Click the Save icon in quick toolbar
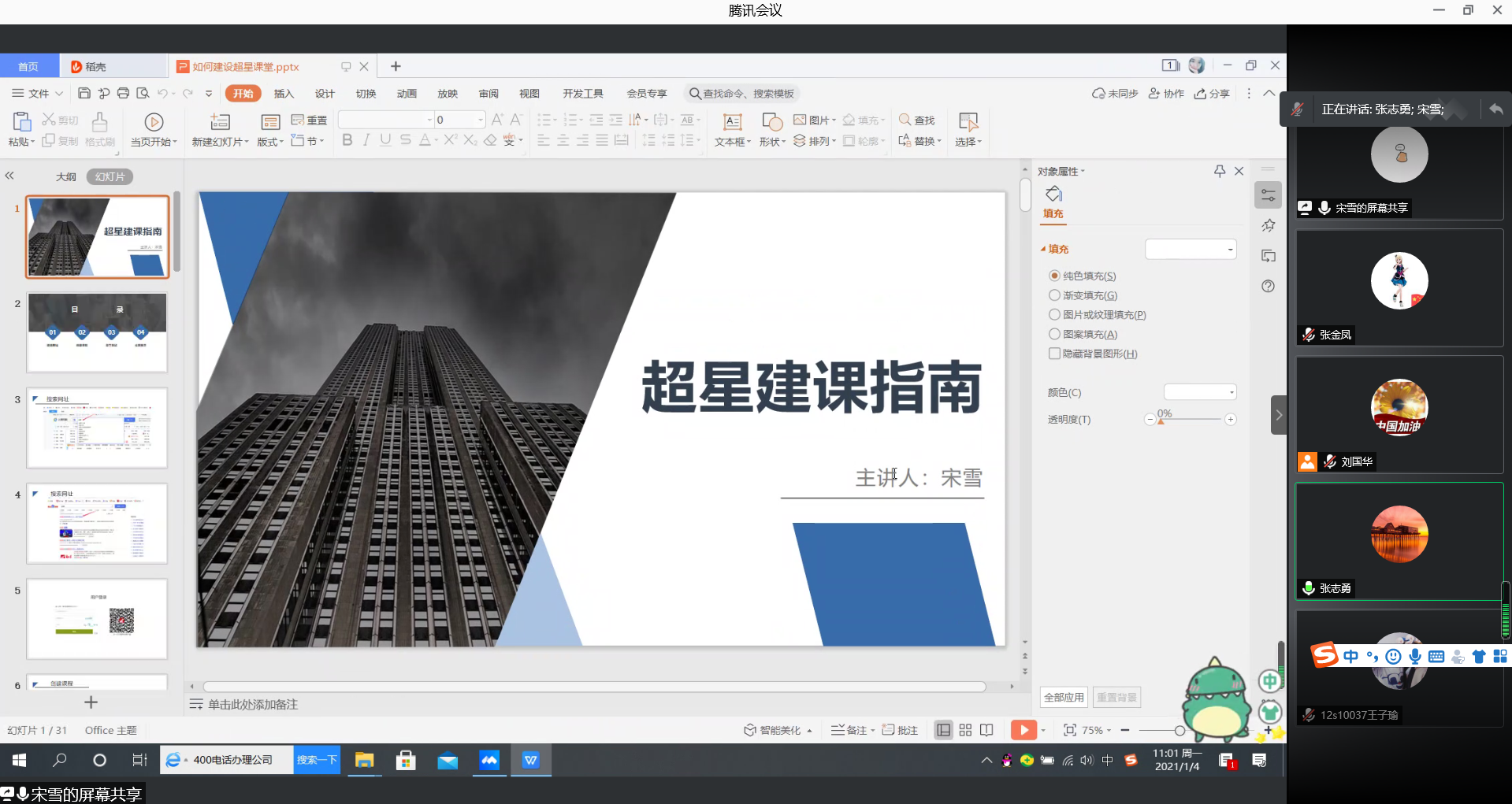The width and height of the screenshot is (1512, 804). point(84,94)
